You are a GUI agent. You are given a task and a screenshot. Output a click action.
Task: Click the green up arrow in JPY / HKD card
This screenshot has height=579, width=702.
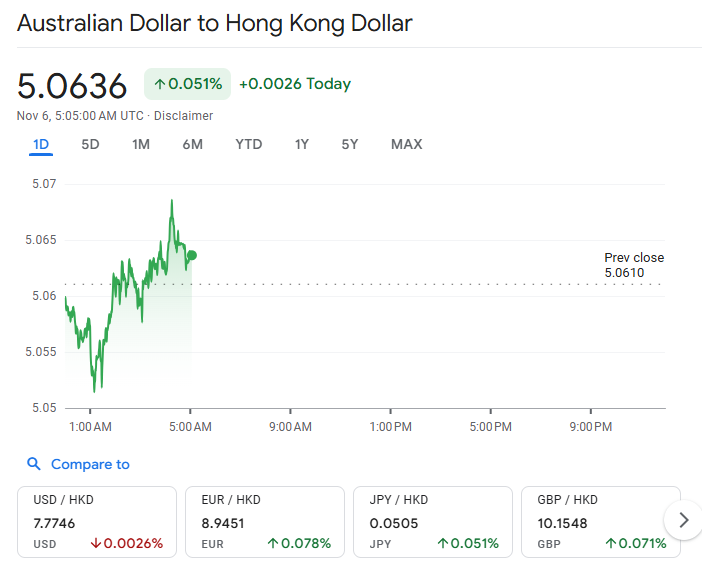(442, 544)
